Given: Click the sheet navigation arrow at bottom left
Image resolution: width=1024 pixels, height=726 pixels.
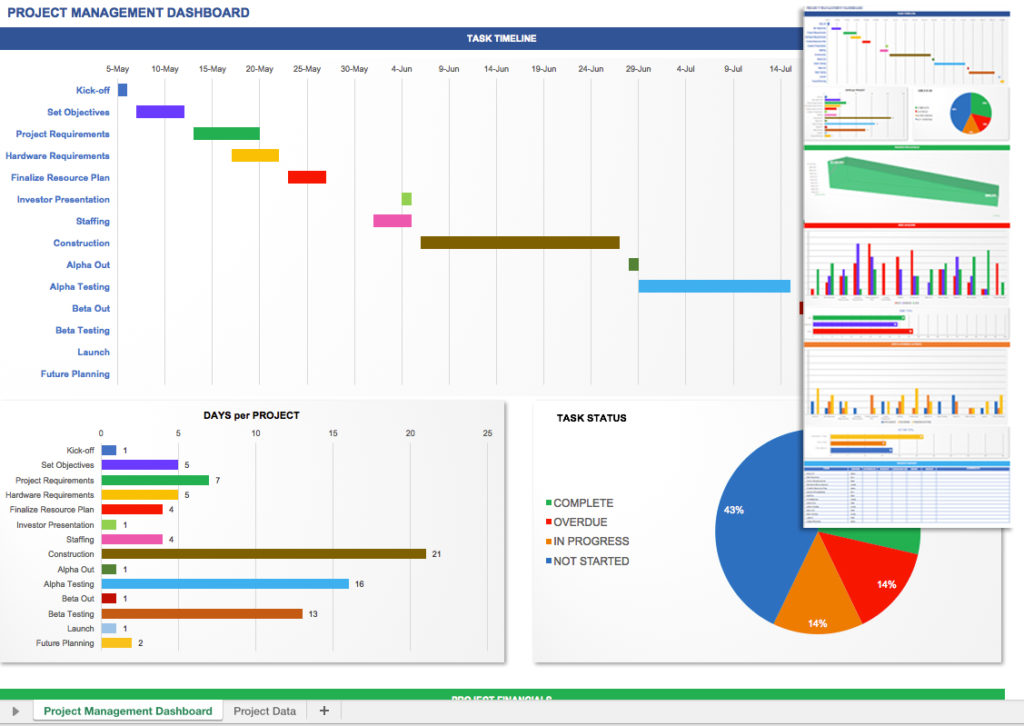Looking at the screenshot, I should [x=16, y=710].
